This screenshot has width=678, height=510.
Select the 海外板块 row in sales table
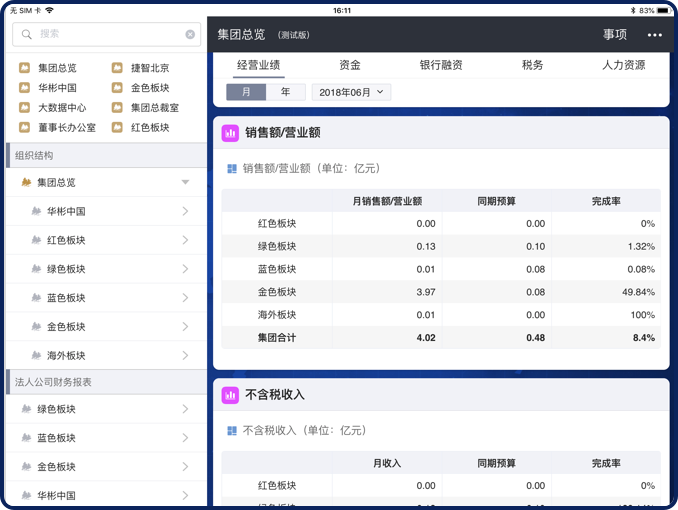(x=441, y=315)
